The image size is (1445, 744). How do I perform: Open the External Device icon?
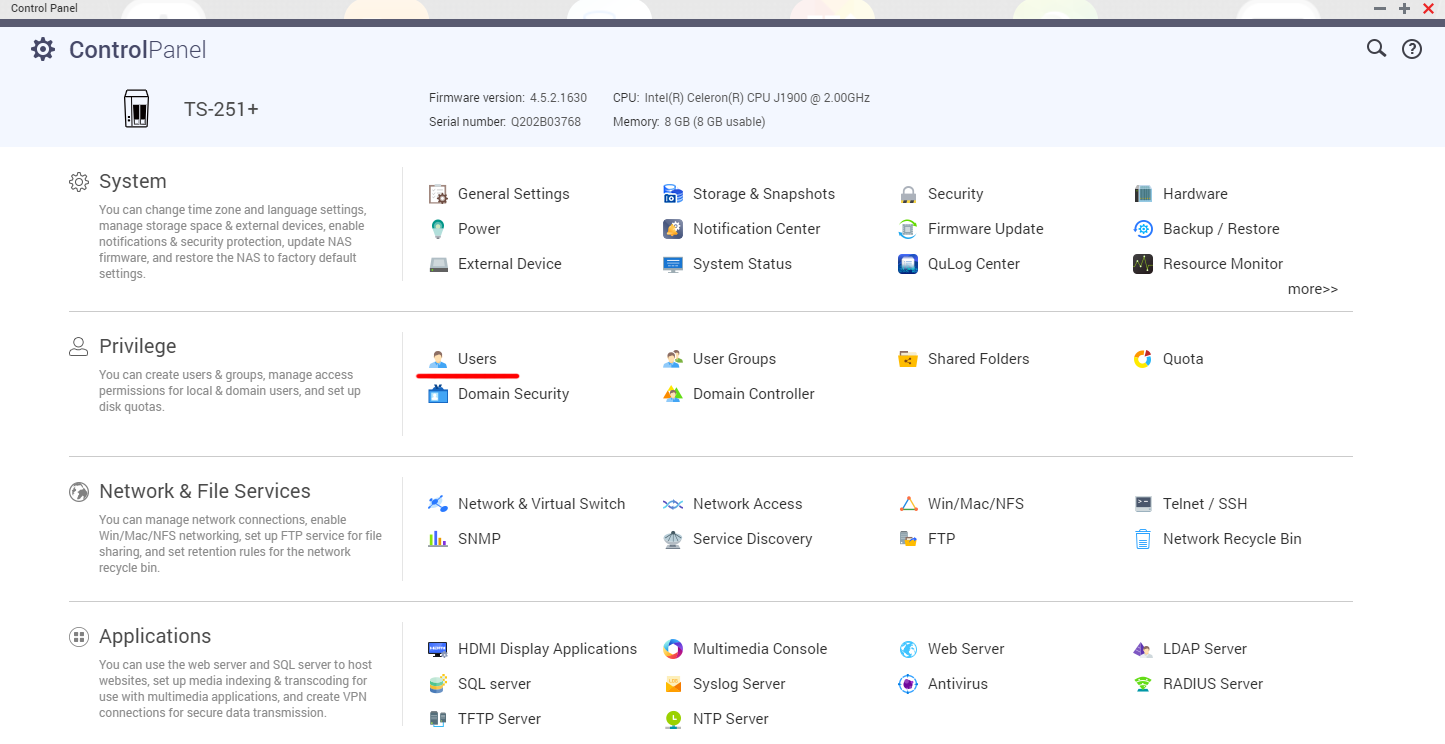438,264
